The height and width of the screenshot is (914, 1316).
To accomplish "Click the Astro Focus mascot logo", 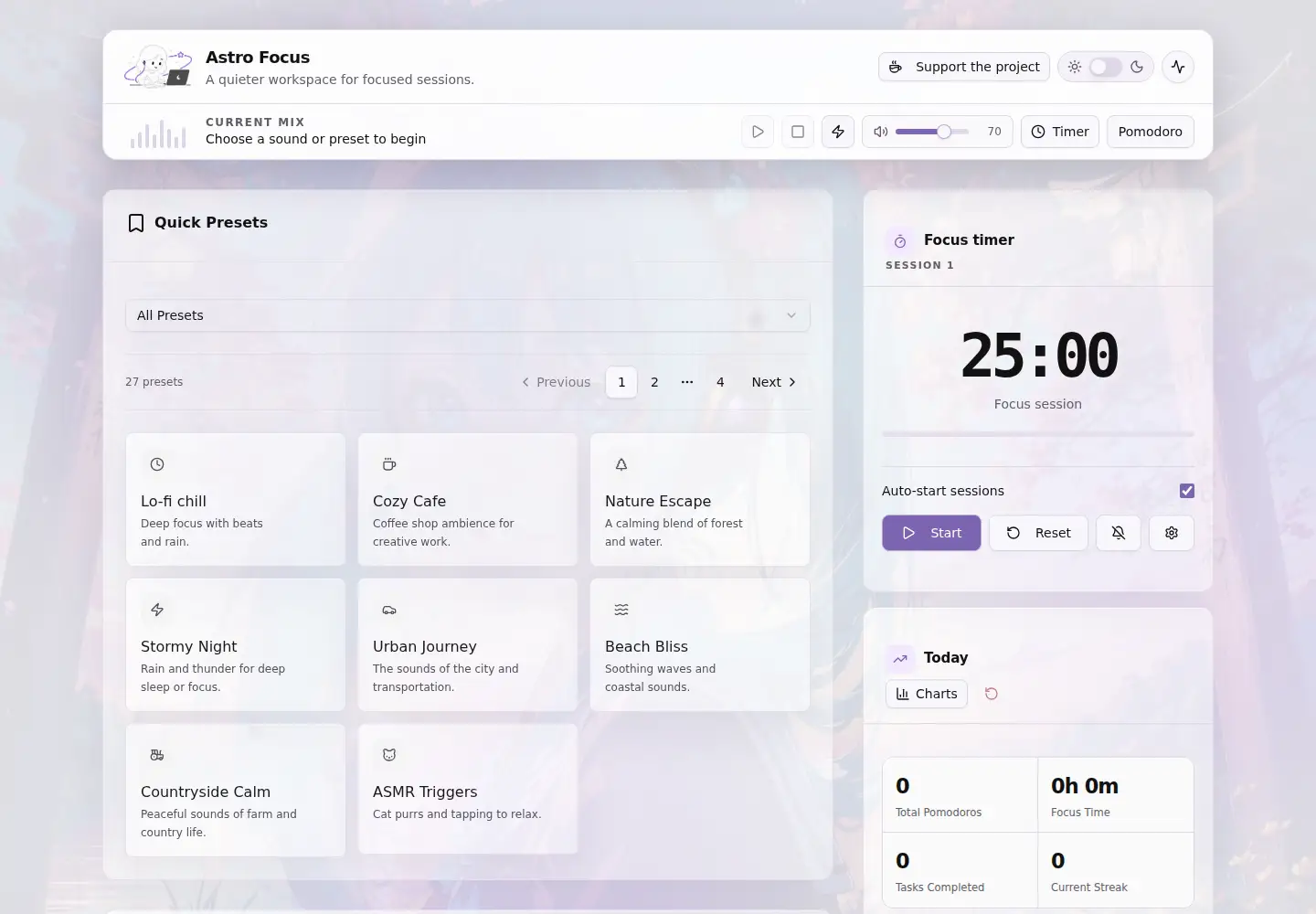I will tap(158, 67).
